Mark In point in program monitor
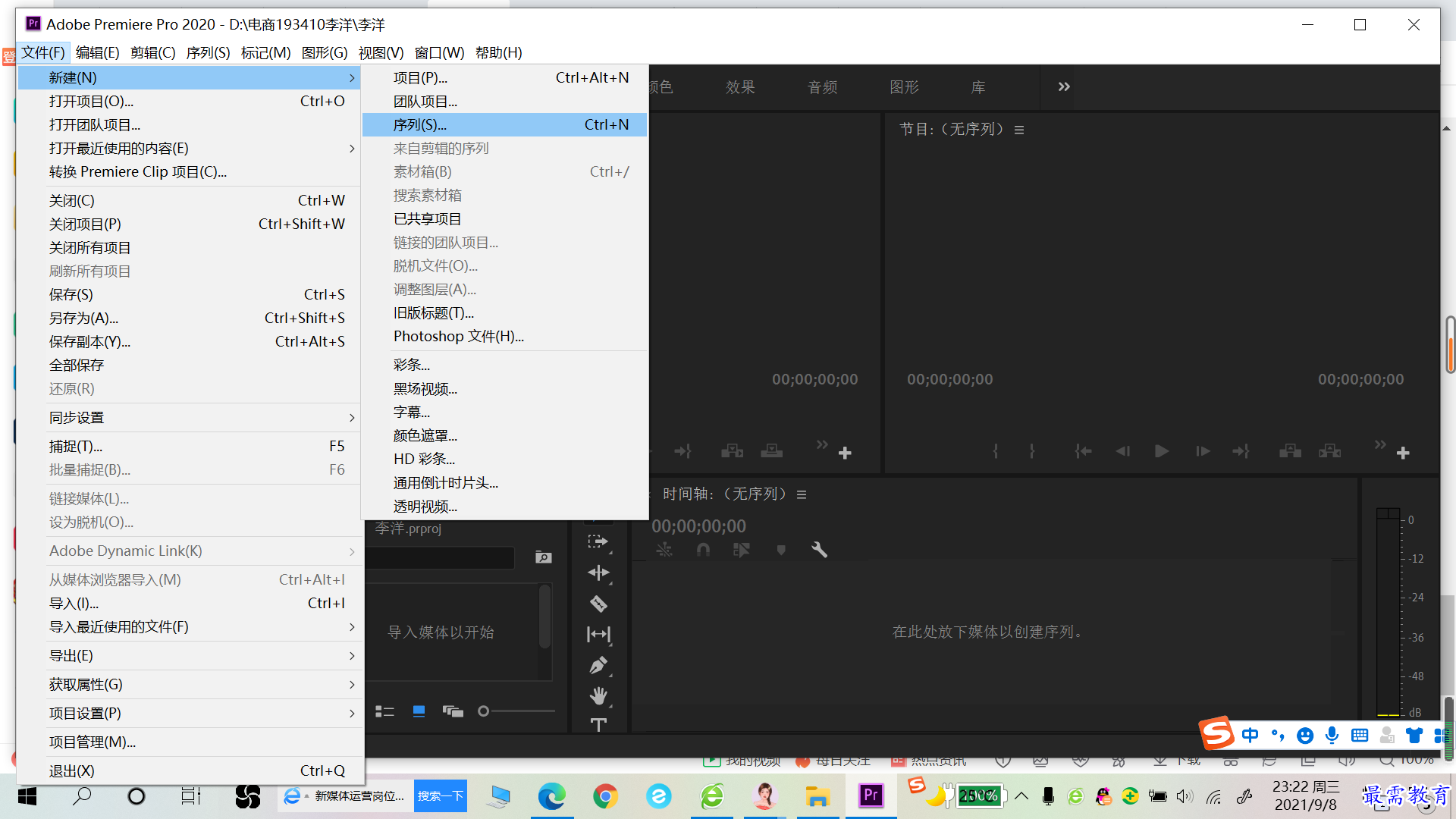The height and width of the screenshot is (819, 1456). click(x=995, y=451)
